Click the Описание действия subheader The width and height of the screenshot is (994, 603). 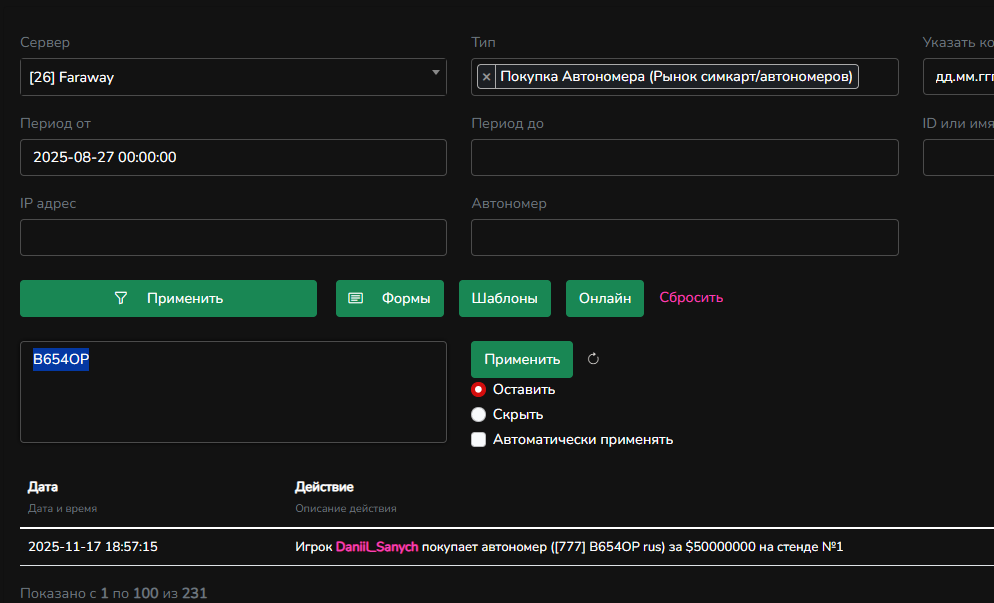coord(346,509)
